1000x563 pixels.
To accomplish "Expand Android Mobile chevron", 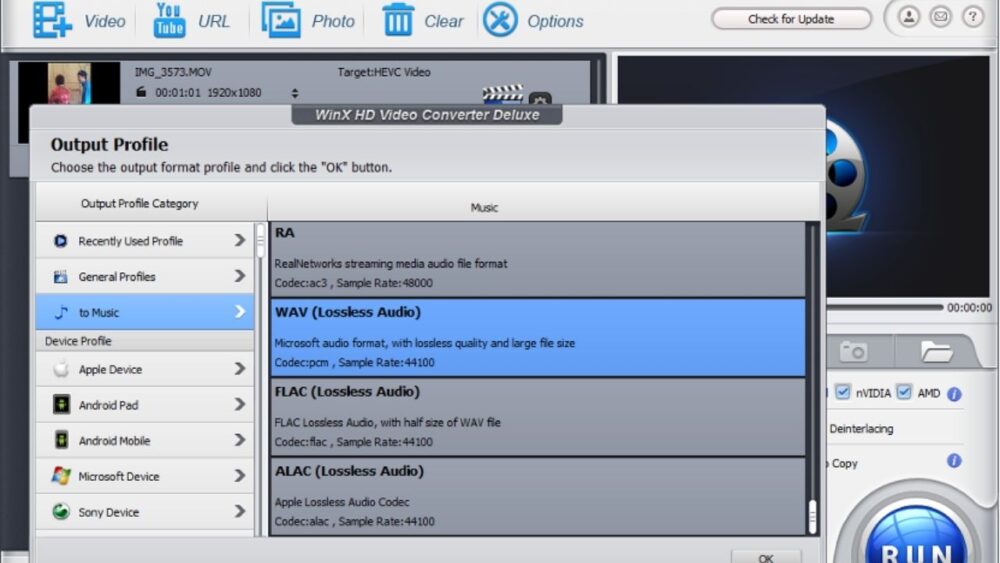I will 240,441.
